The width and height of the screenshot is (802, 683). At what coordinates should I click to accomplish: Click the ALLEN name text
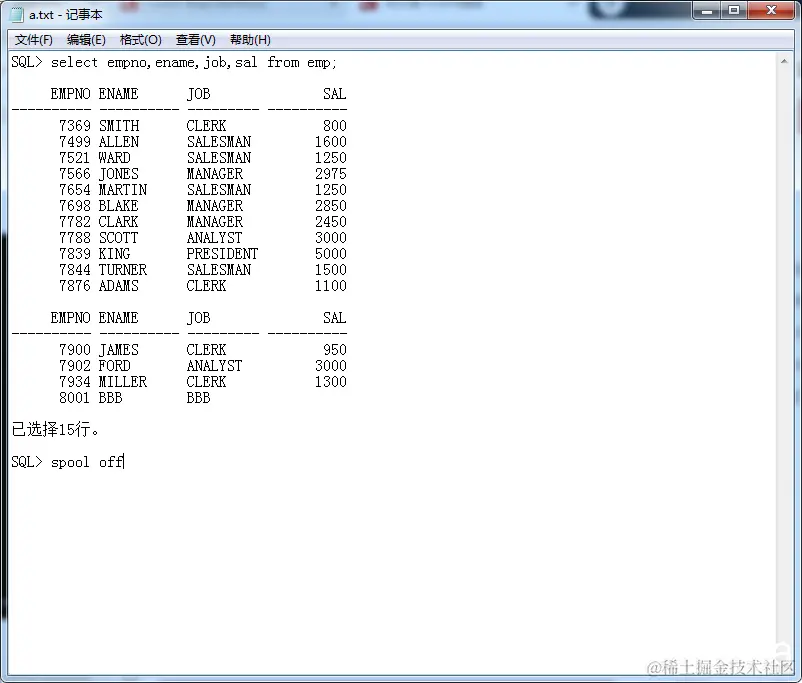point(119,142)
